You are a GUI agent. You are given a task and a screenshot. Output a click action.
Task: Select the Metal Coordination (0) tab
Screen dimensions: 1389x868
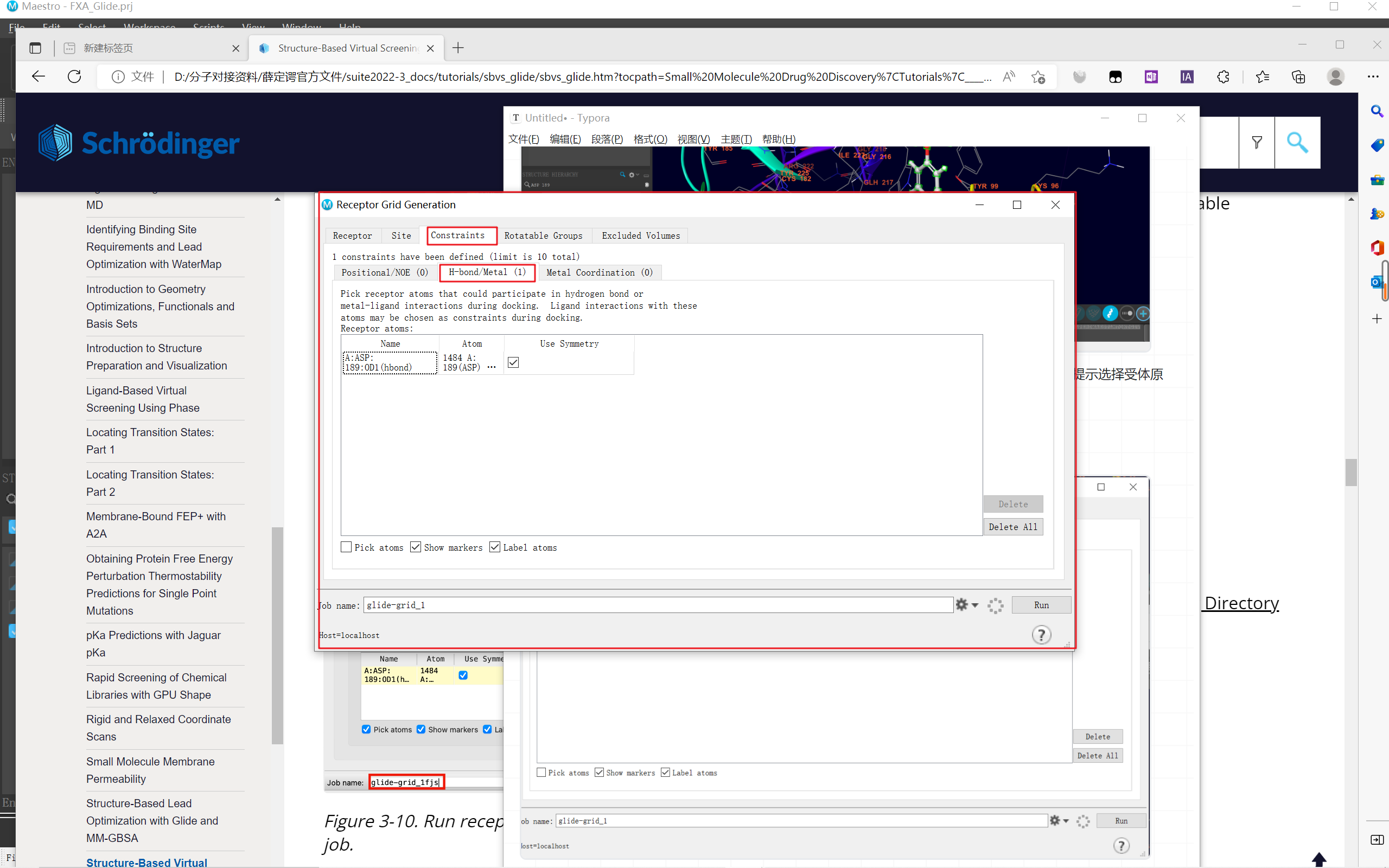[599, 272]
